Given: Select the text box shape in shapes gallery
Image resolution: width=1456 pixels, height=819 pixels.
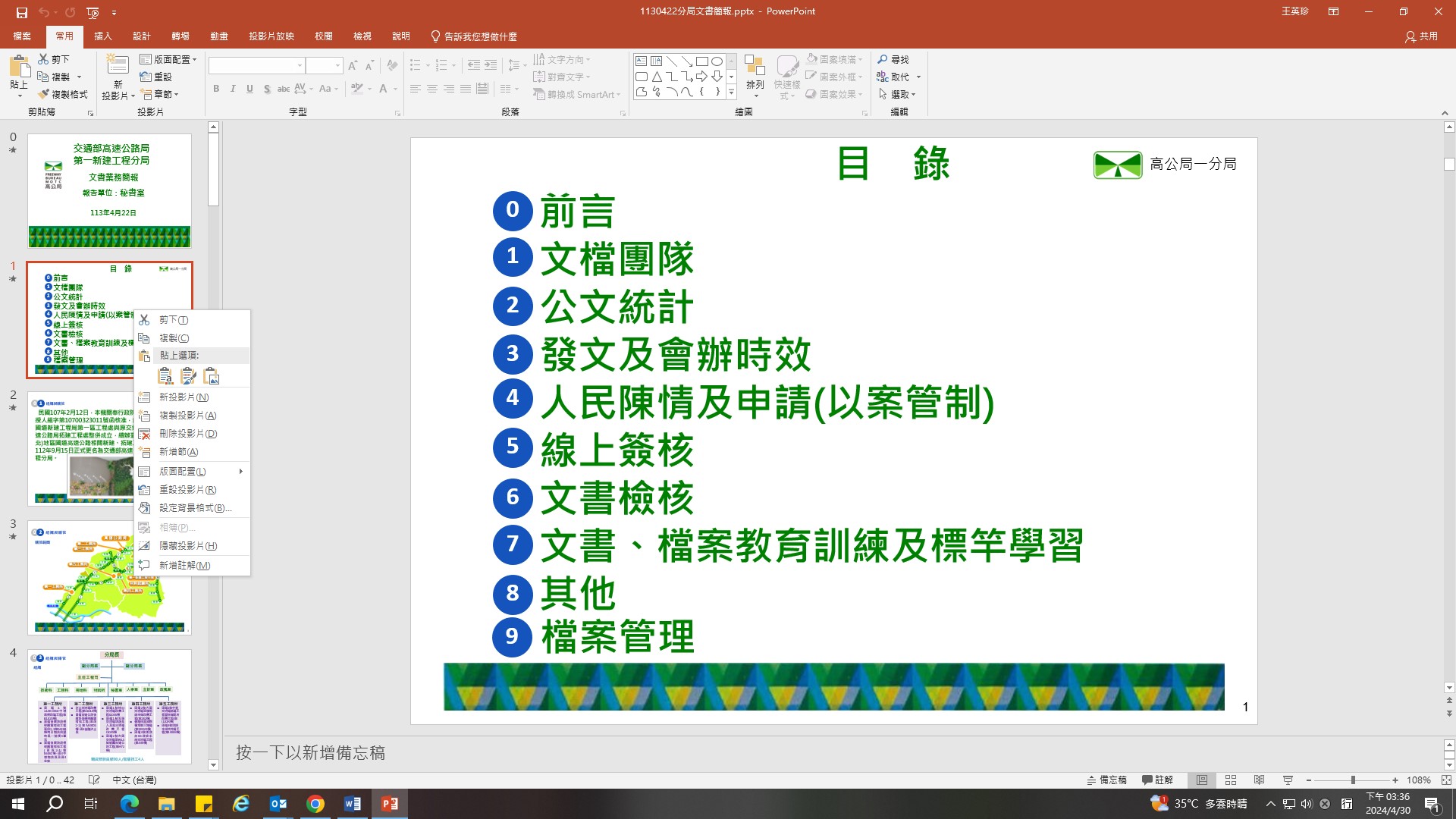Looking at the screenshot, I should [x=642, y=61].
